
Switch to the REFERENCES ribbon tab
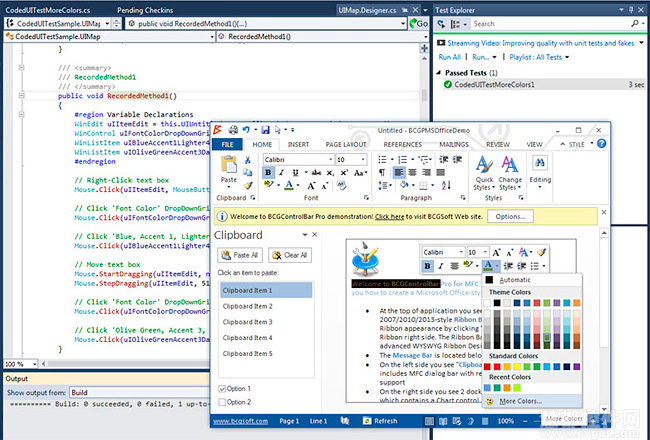(x=403, y=144)
